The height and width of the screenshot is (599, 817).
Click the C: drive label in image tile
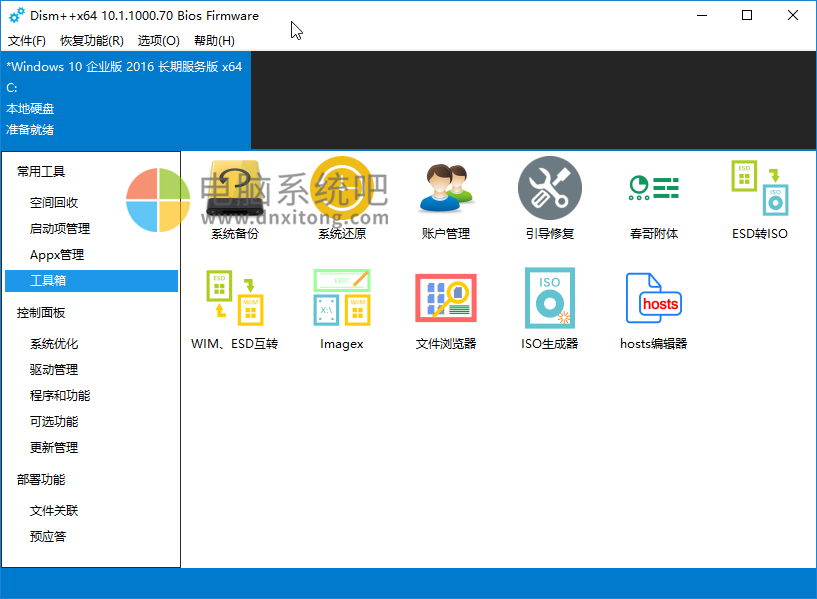coord(11,88)
